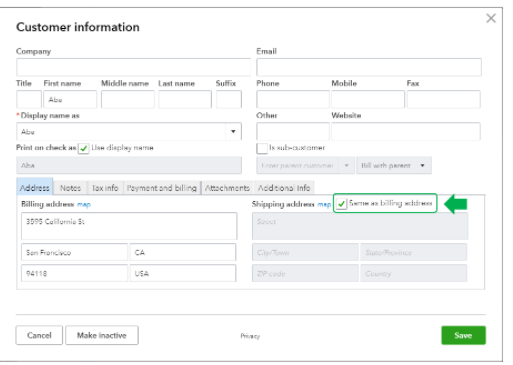Click the Mobile input field
Viewport: 513px width, 365px height.
tap(368, 99)
